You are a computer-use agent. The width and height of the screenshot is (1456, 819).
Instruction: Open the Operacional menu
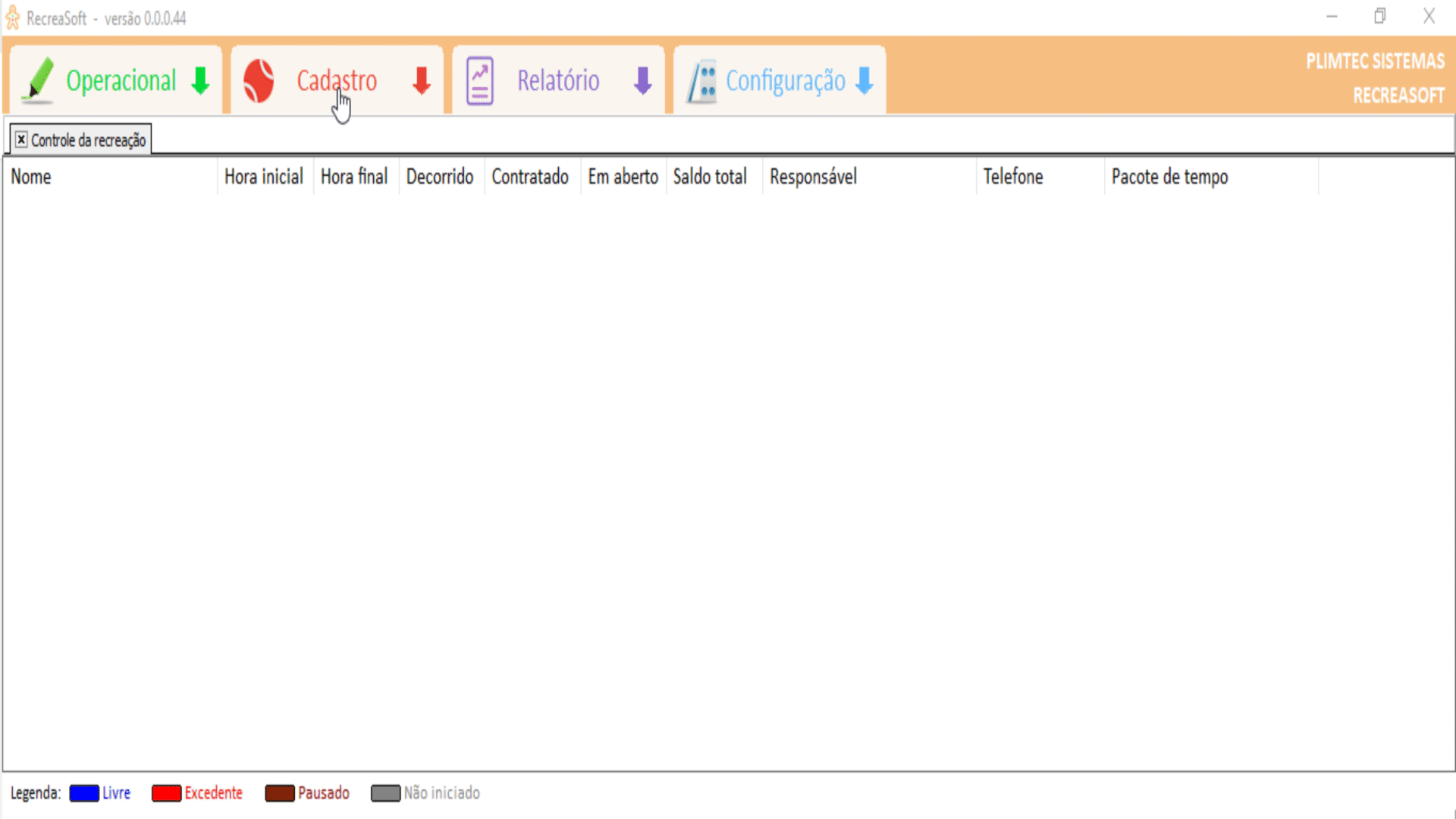116,80
